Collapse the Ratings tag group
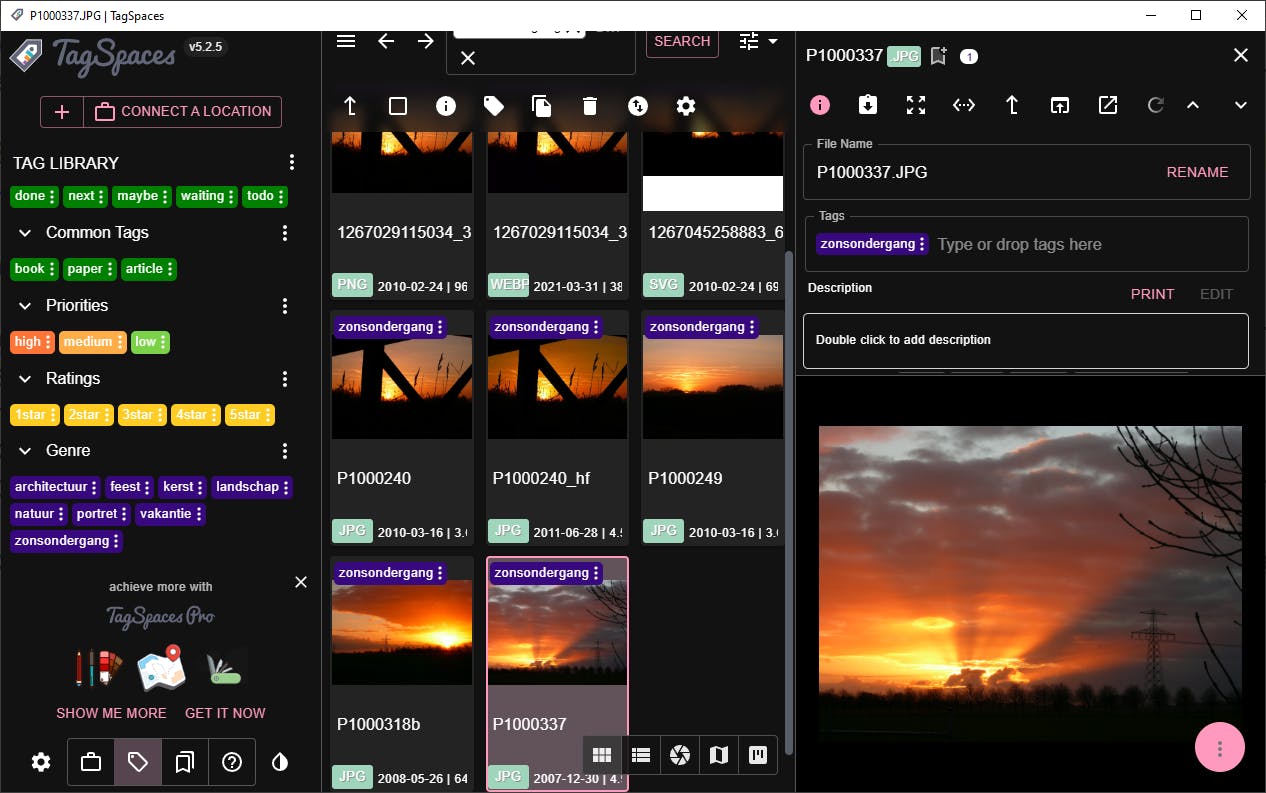 point(25,378)
